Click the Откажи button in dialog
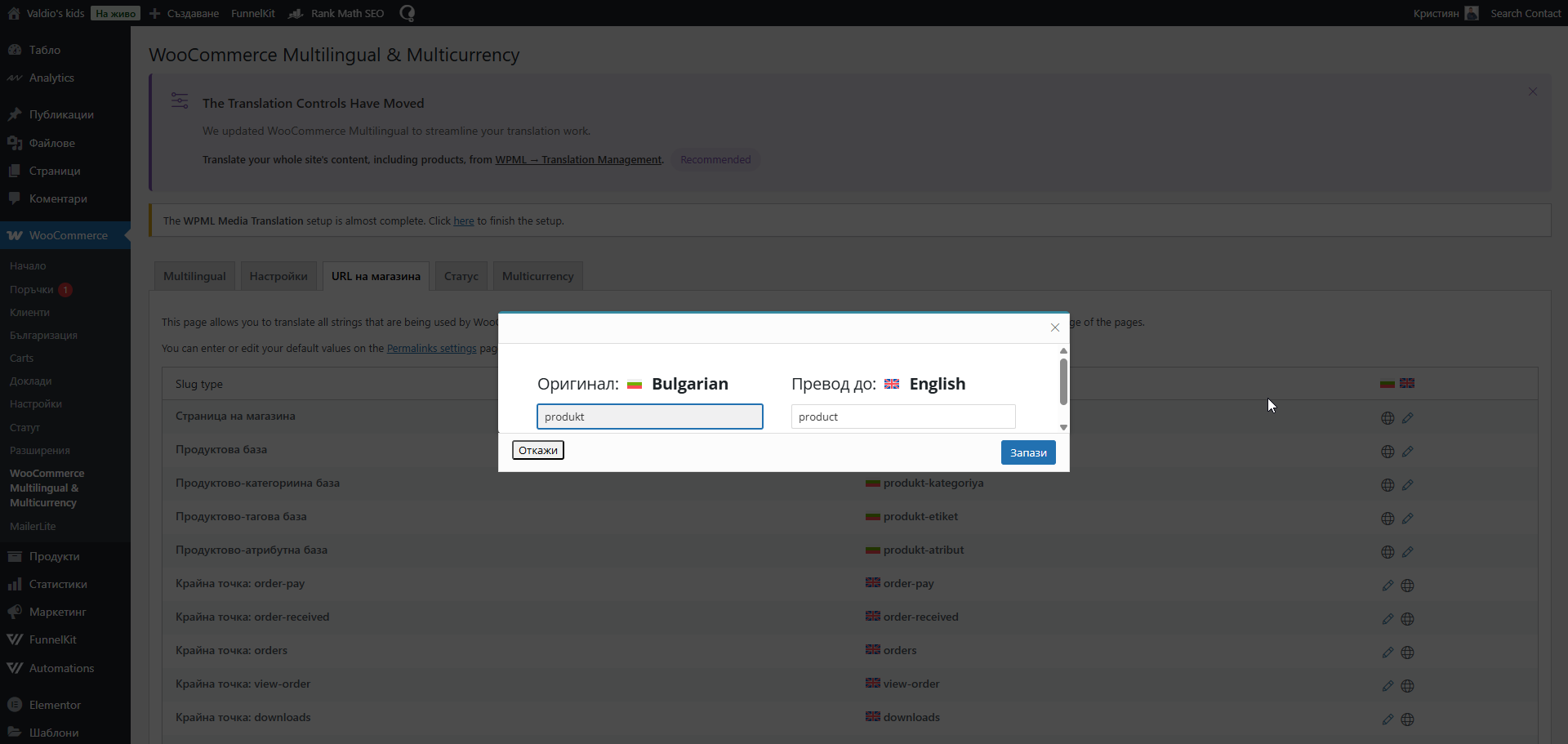This screenshot has height=744, width=1568. [538, 450]
